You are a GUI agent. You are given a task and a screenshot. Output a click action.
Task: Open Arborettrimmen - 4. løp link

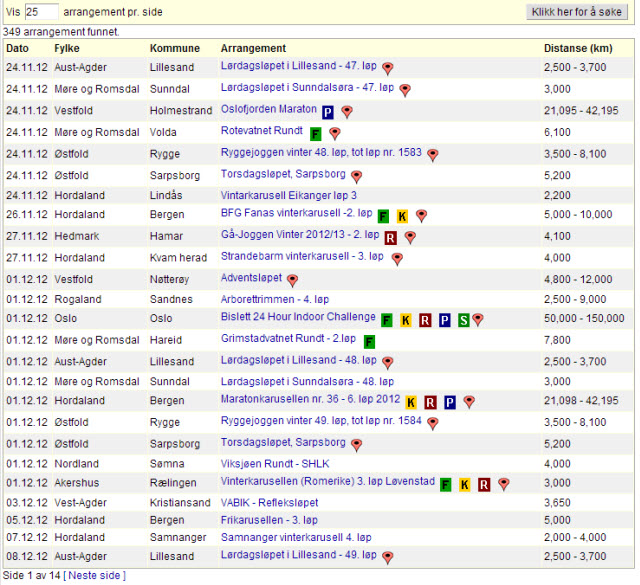pos(275,299)
